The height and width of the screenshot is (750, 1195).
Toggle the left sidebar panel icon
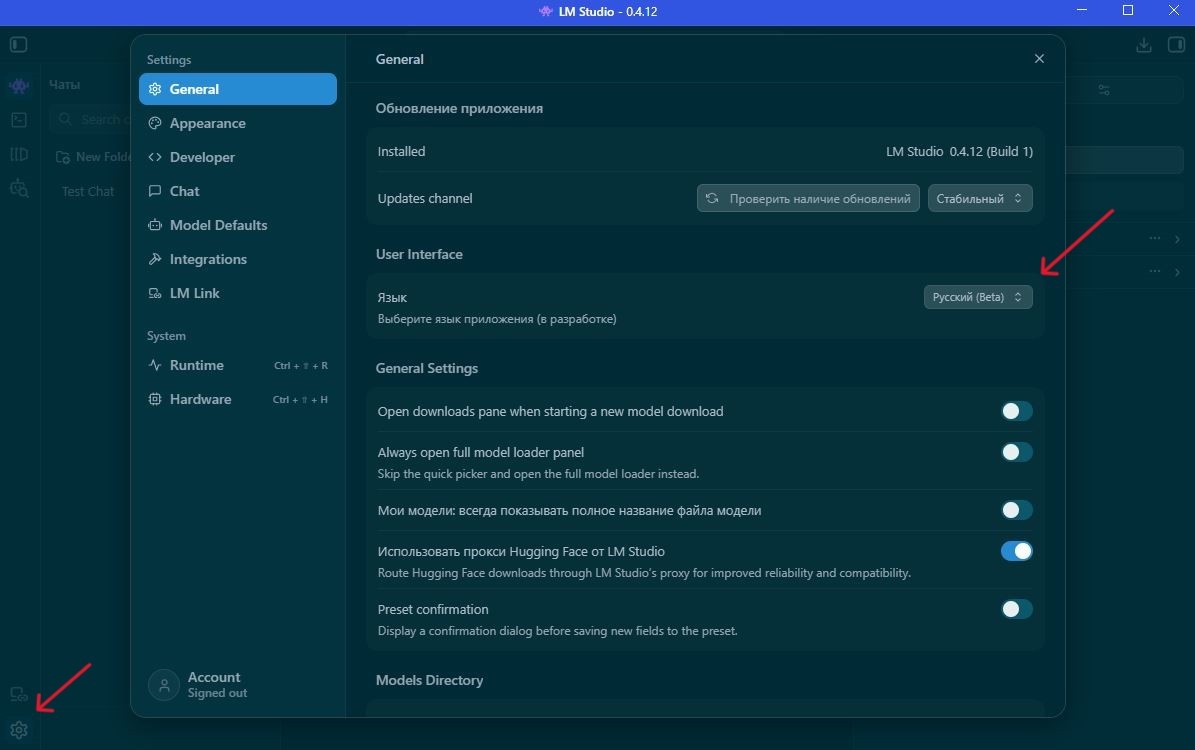(19, 45)
